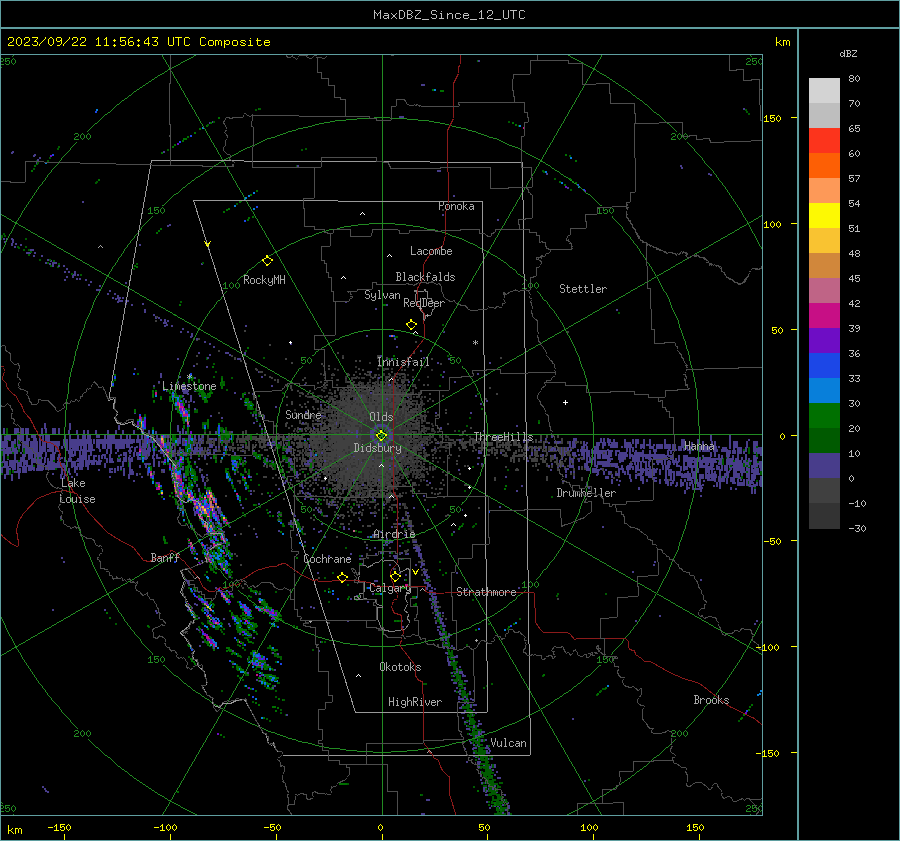The height and width of the screenshot is (841, 900).
Task: Click the Hanna label
Action: point(699,446)
